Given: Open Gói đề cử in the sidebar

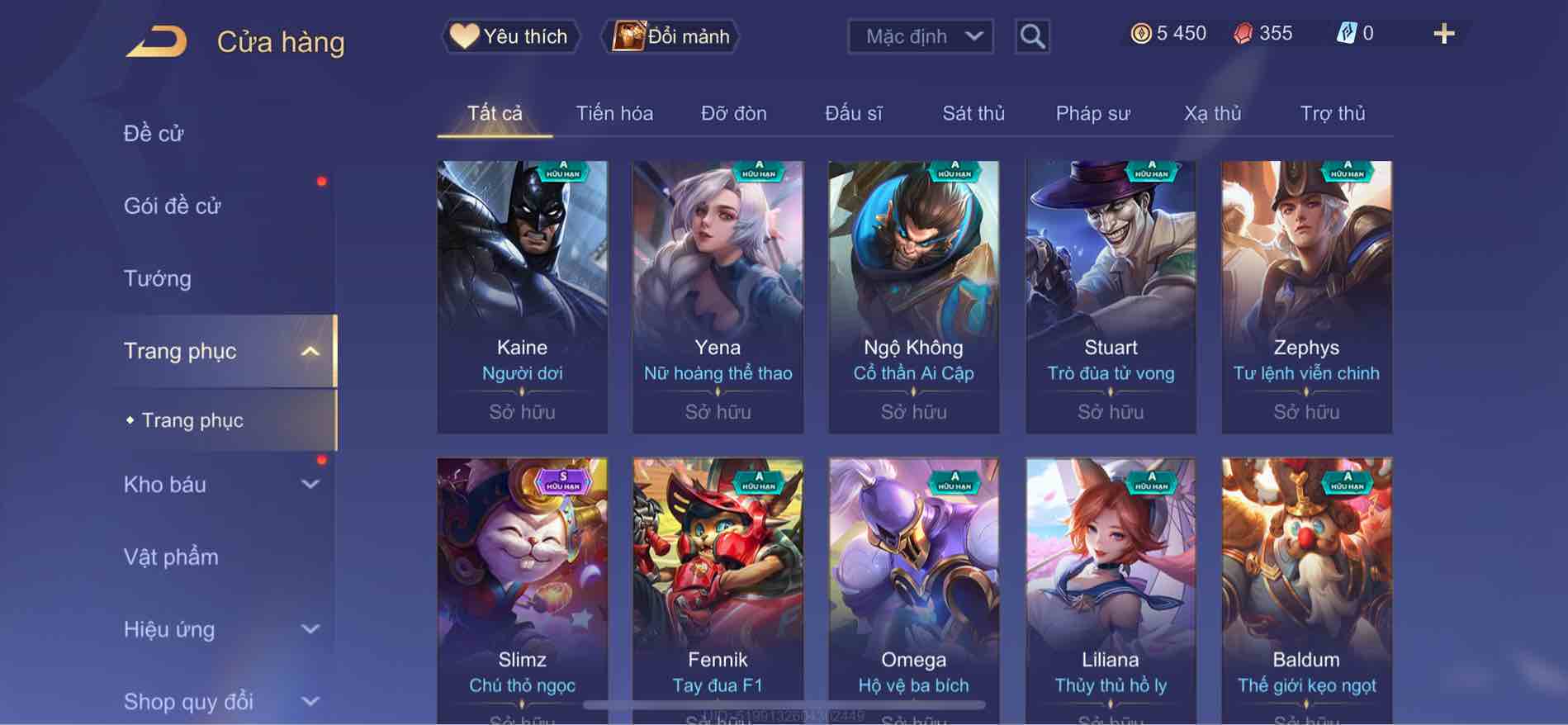Looking at the screenshot, I should (173, 206).
